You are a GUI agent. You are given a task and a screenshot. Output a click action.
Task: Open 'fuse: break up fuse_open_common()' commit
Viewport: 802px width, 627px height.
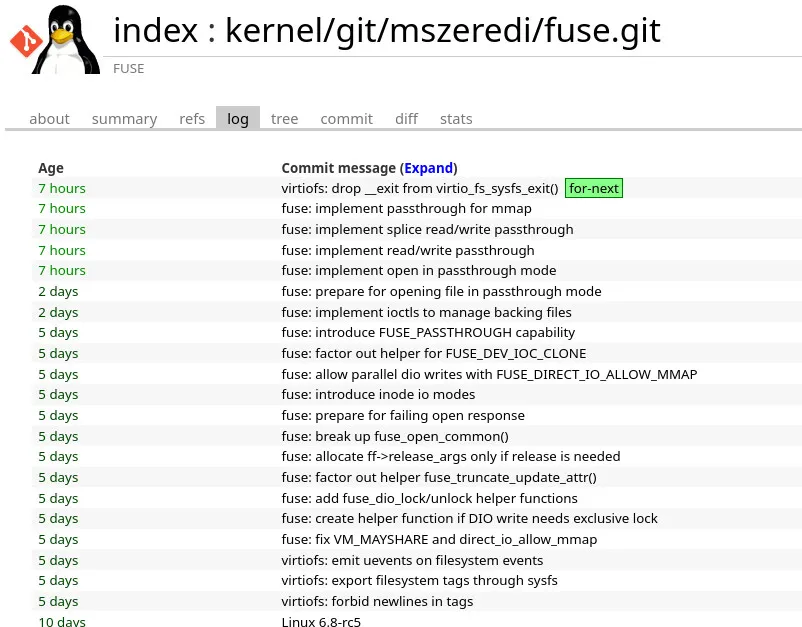click(x=395, y=436)
